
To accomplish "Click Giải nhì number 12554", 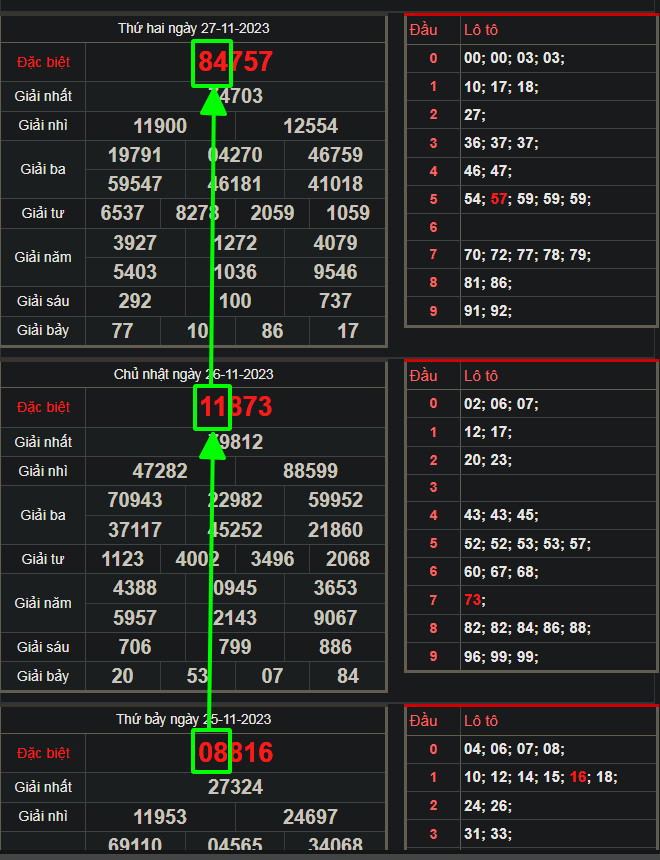I will (x=311, y=126).
